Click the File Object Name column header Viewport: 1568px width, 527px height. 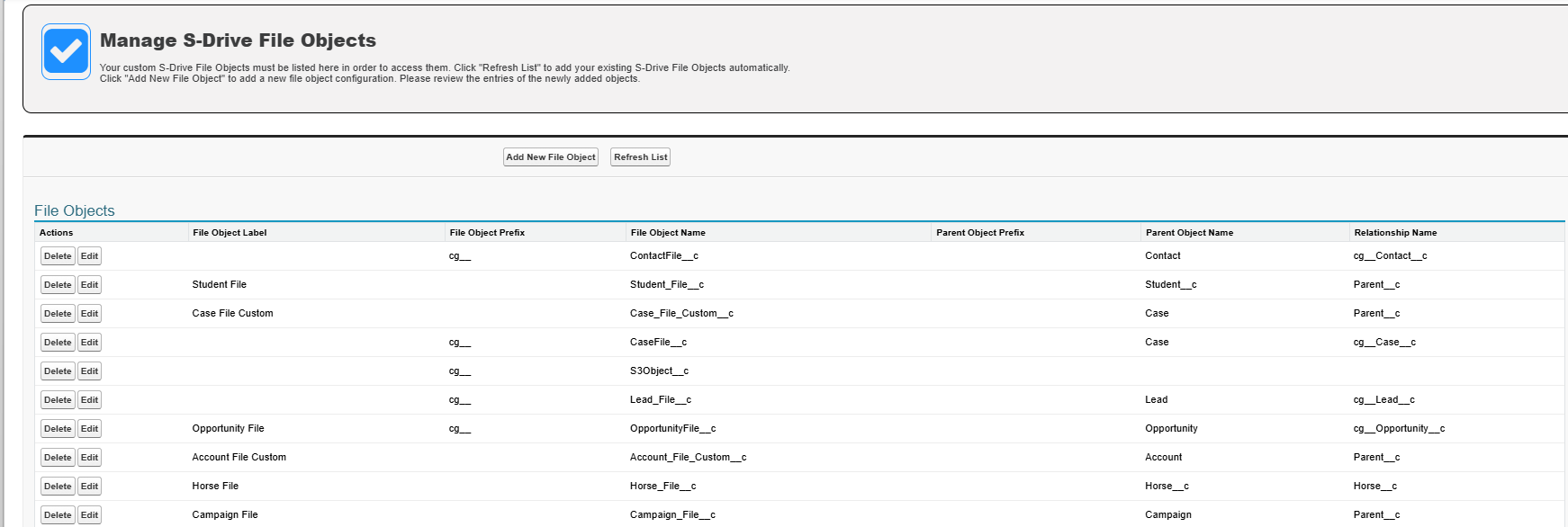pyautogui.click(x=668, y=233)
